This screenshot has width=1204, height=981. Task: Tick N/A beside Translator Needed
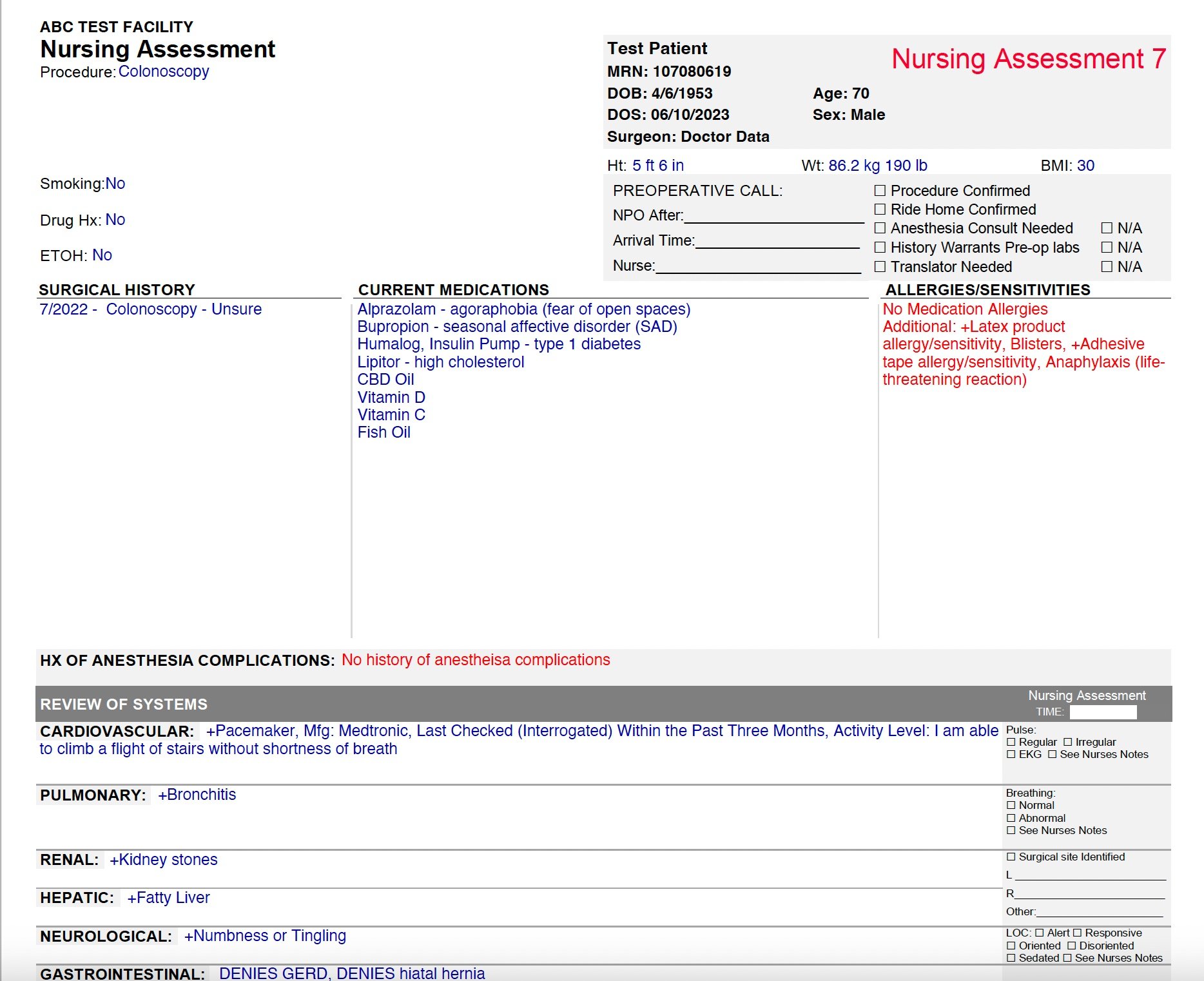click(x=1107, y=267)
